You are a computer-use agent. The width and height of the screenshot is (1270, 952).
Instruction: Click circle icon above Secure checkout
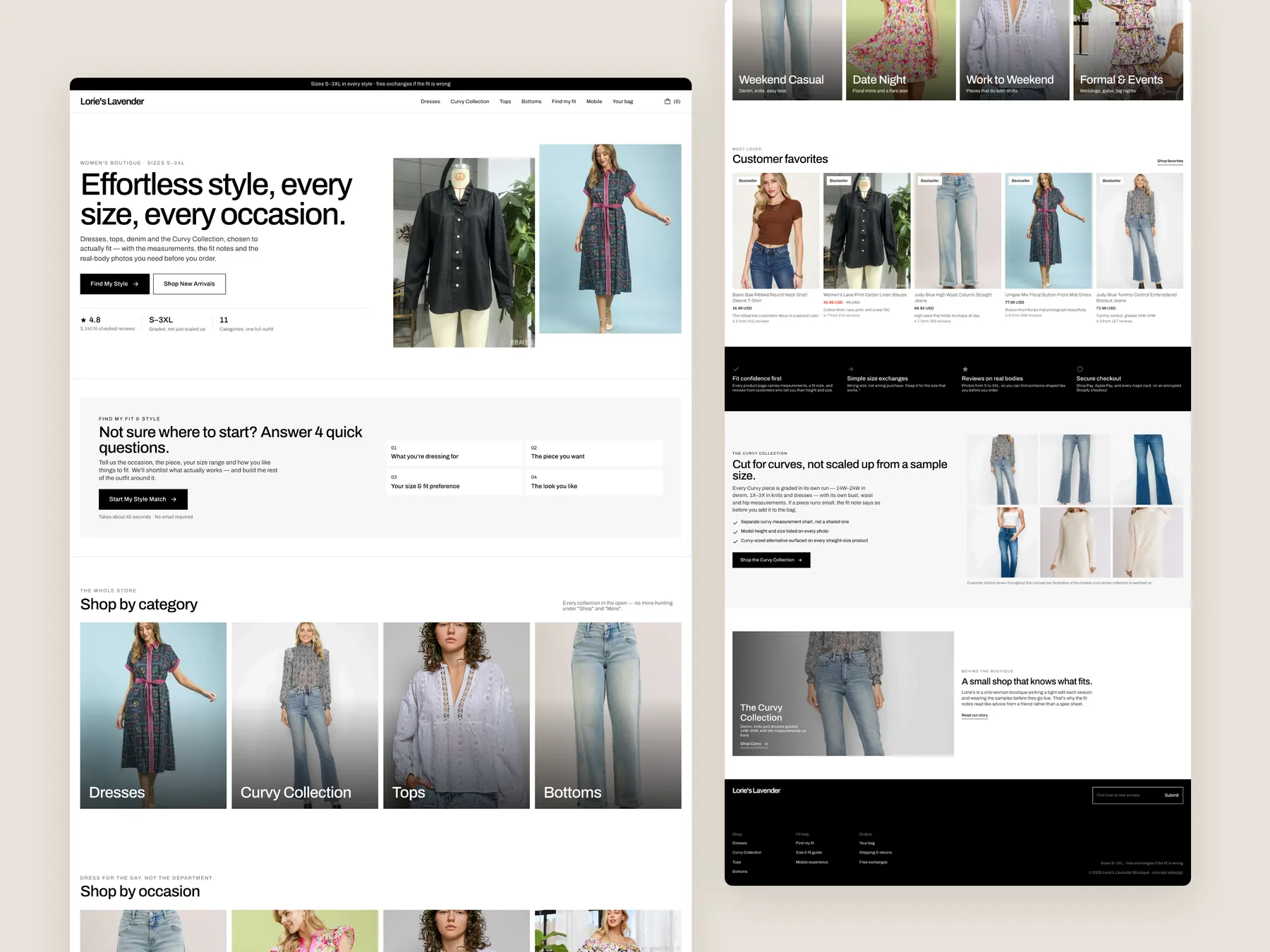(1079, 370)
